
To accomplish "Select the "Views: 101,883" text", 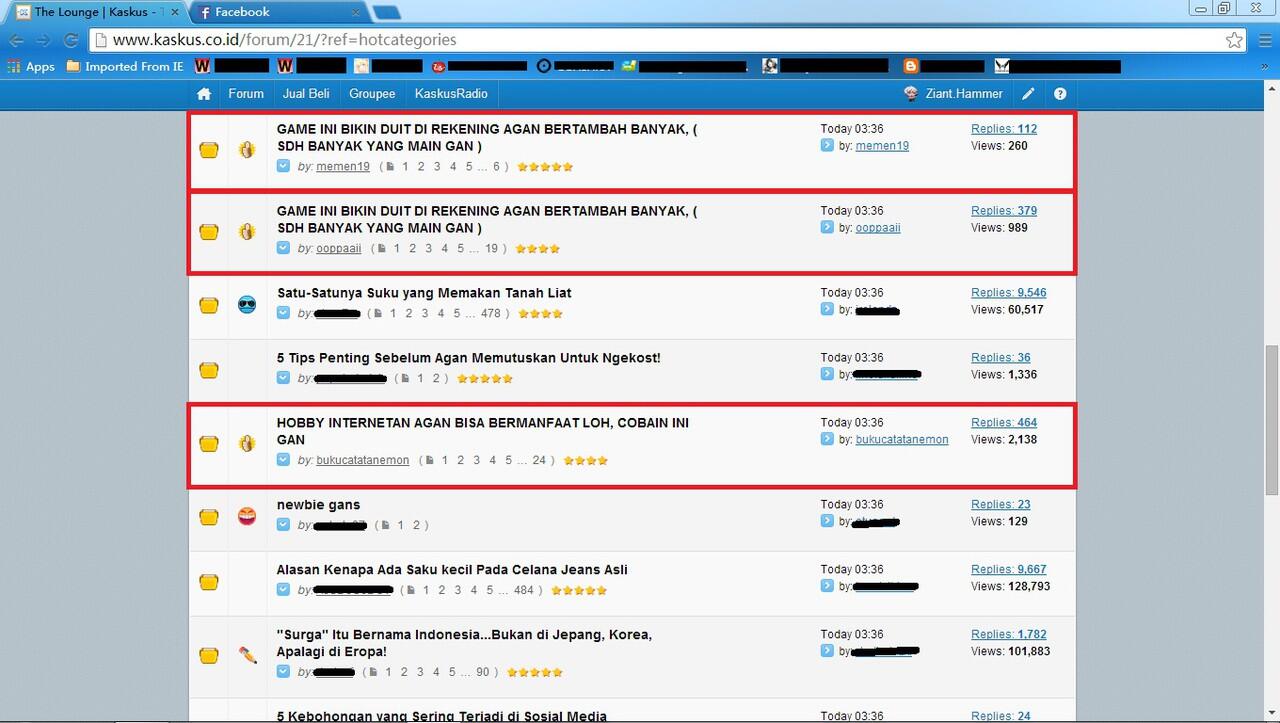I will pos(1011,652).
